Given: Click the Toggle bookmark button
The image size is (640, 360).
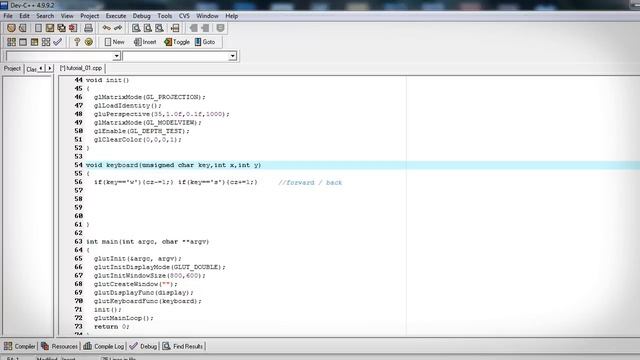Looking at the screenshot, I should point(177,42).
